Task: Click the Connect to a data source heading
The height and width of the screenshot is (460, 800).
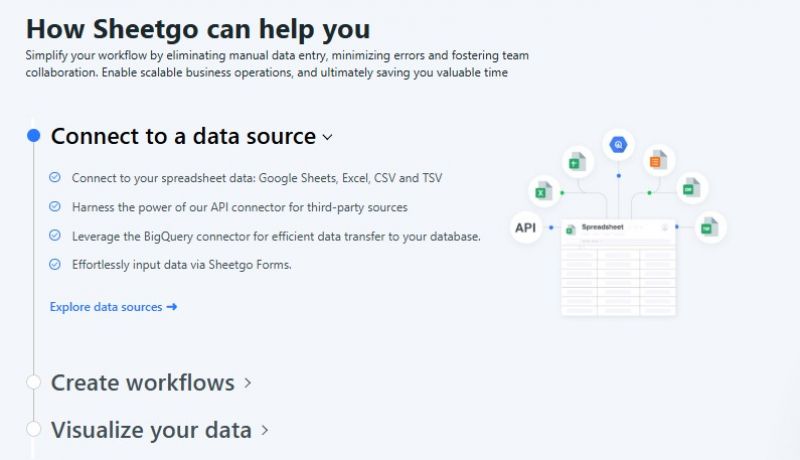Action: click(x=184, y=136)
